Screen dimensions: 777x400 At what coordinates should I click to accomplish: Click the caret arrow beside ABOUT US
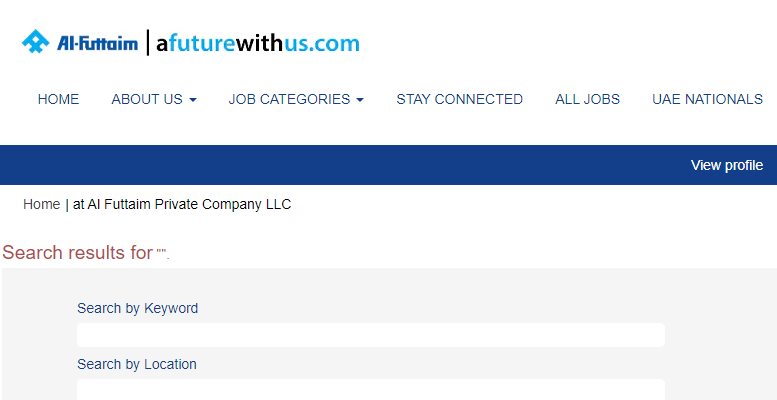193,100
